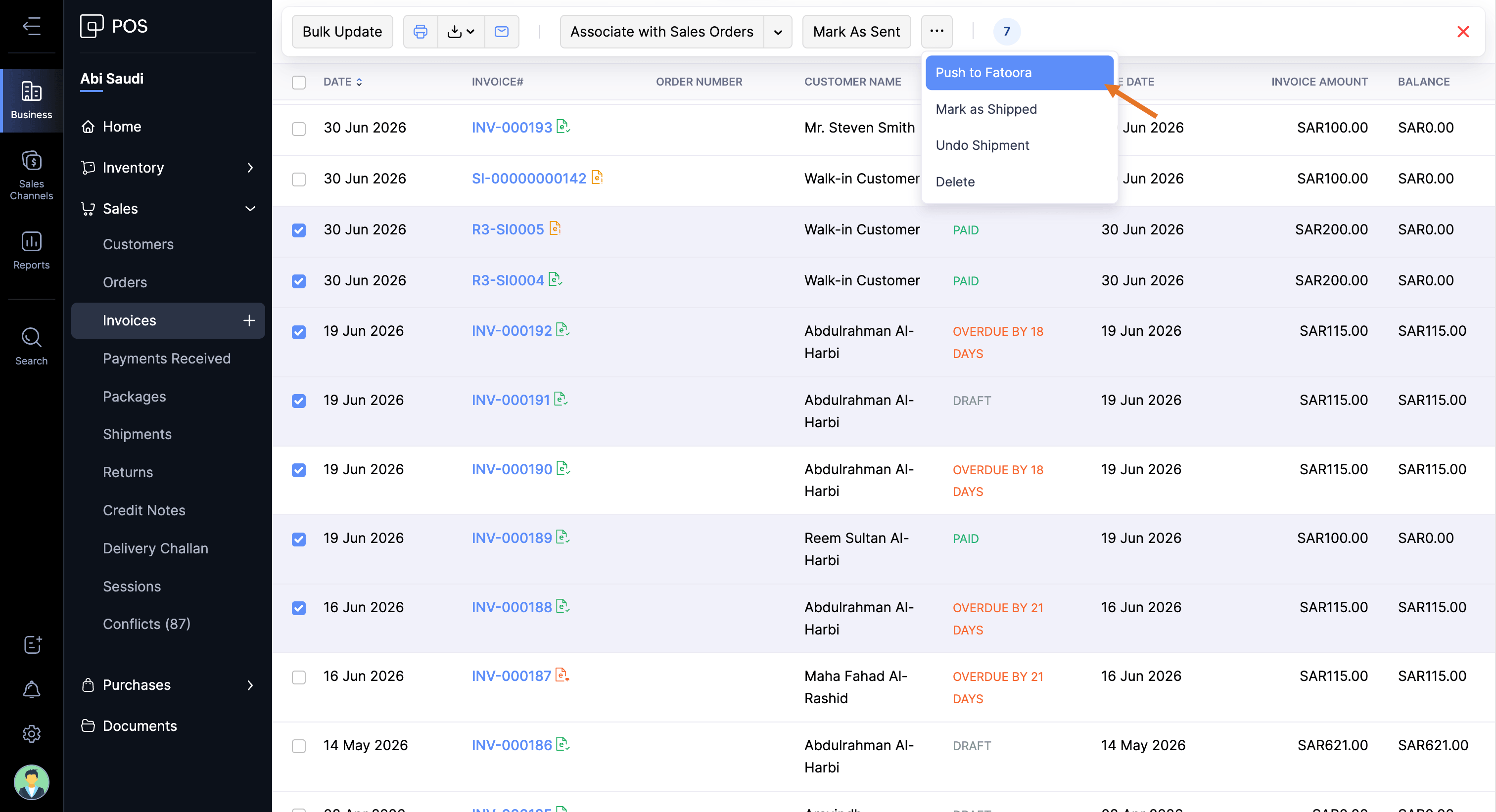Collapse the sidebar with the menu arrow icon
1496x812 pixels.
[x=31, y=26]
